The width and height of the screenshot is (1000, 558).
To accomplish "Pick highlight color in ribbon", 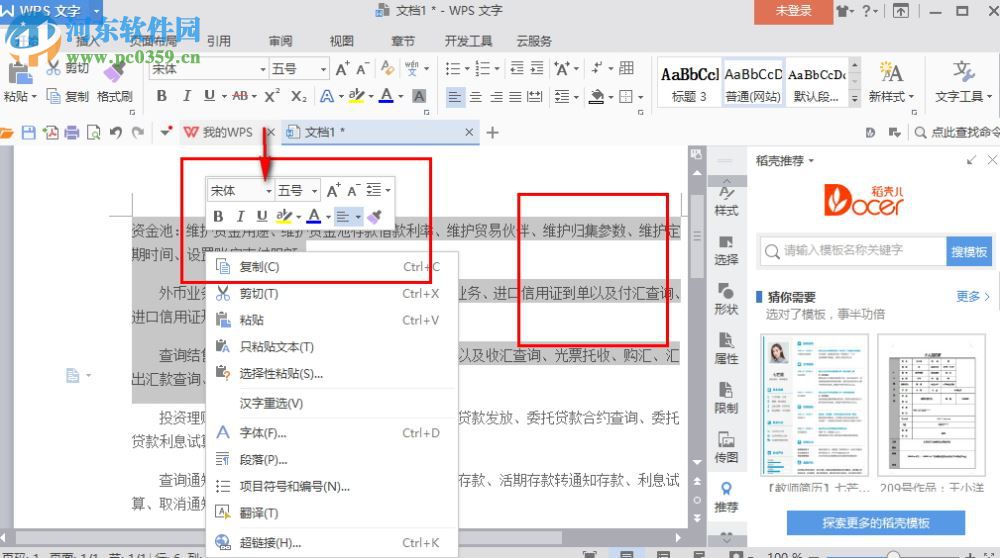I will (356, 96).
